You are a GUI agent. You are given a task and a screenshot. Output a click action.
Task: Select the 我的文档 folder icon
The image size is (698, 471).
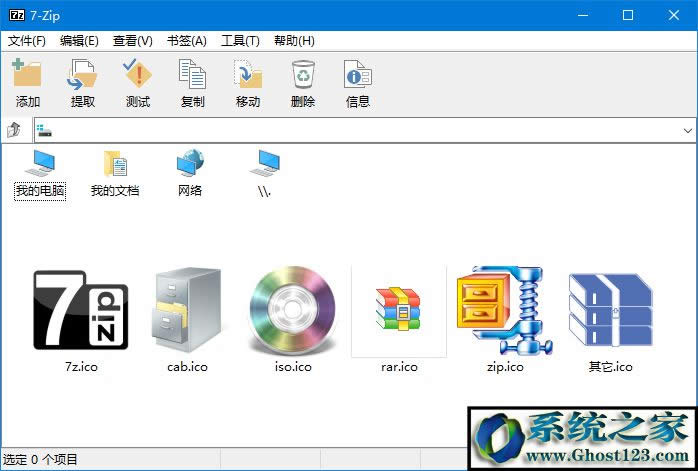click(115, 163)
